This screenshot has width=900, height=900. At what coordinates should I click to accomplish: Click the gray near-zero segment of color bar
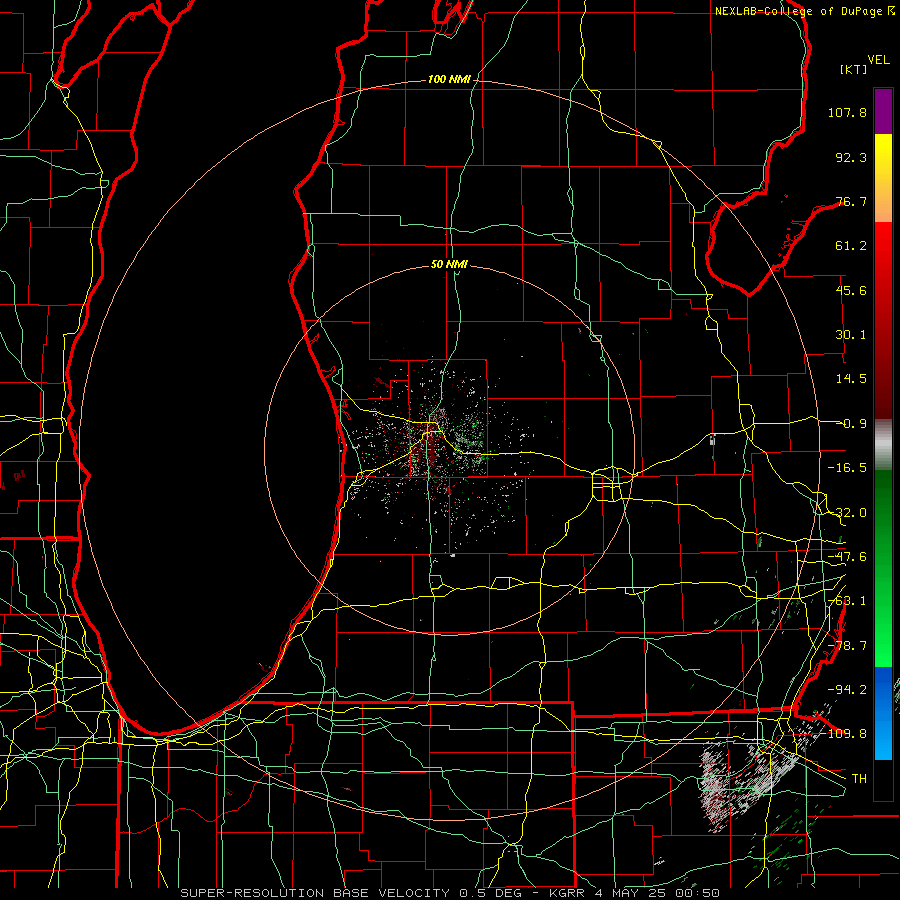click(883, 444)
